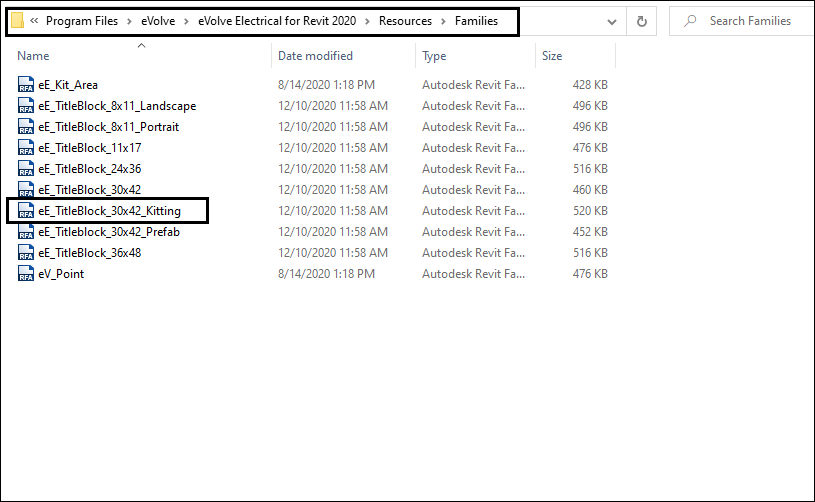This screenshot has height=502, width=815.
Task: Navigate to Resources breadcrumb folder
Action: coord(405,21)
